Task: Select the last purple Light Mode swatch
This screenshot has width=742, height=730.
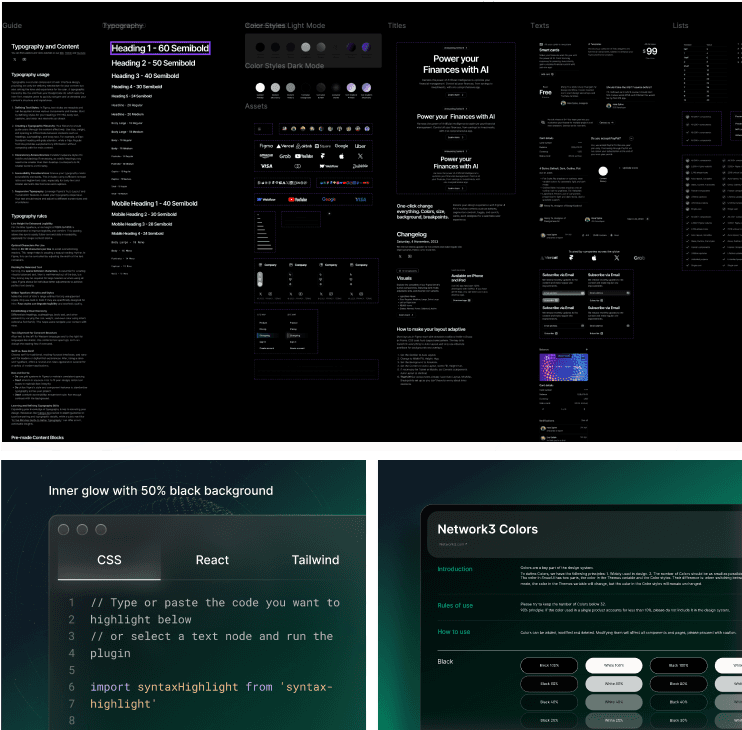Action: coord(366,47)
